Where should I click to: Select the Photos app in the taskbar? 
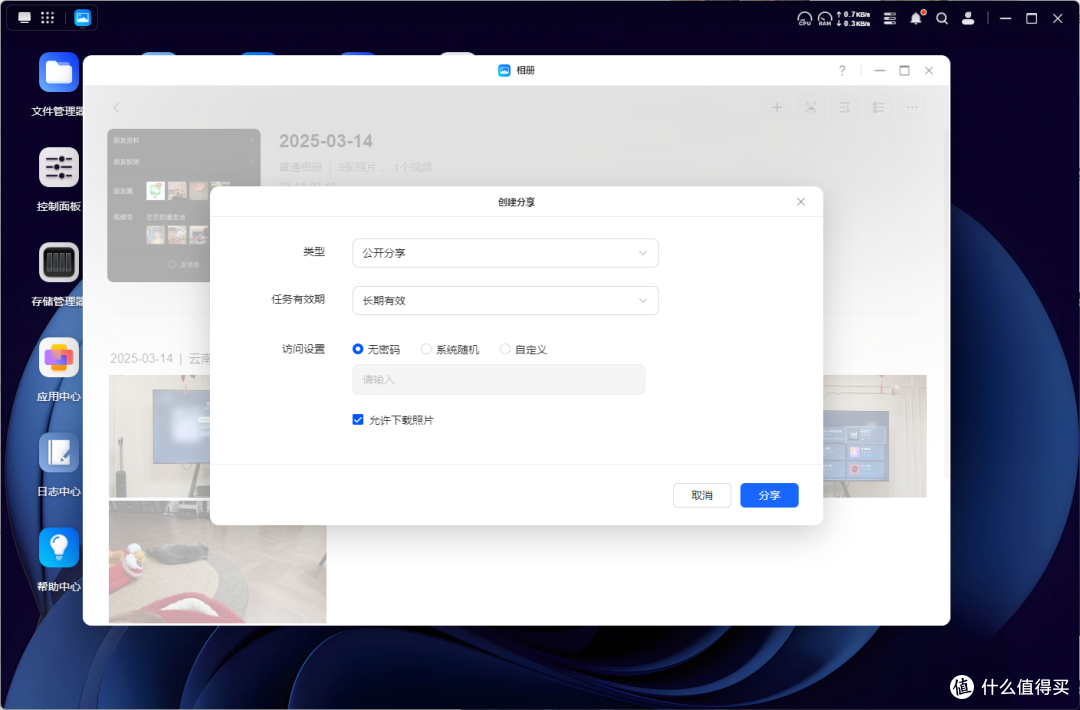point(83,18)
